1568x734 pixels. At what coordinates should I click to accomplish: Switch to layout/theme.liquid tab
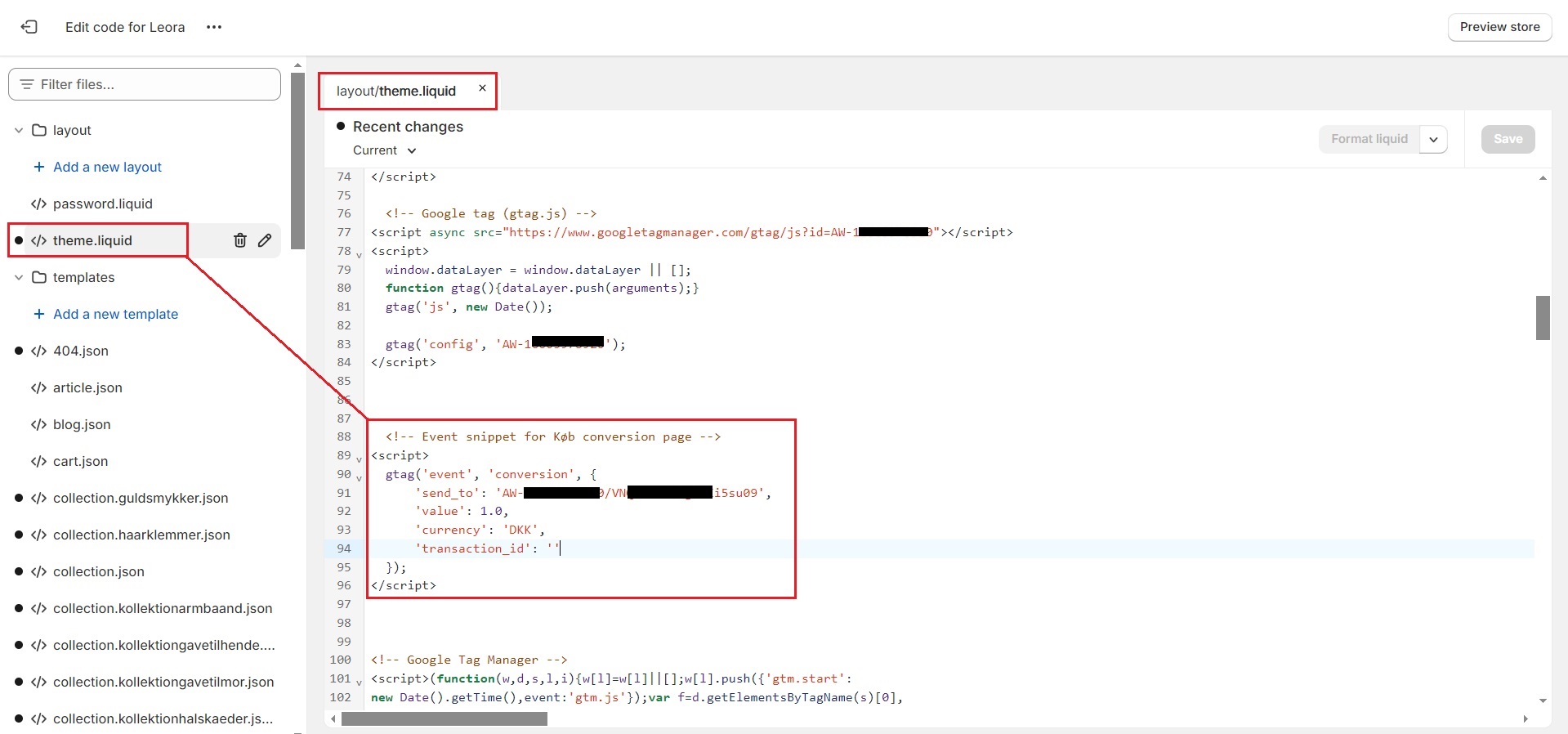coord(396,91)
